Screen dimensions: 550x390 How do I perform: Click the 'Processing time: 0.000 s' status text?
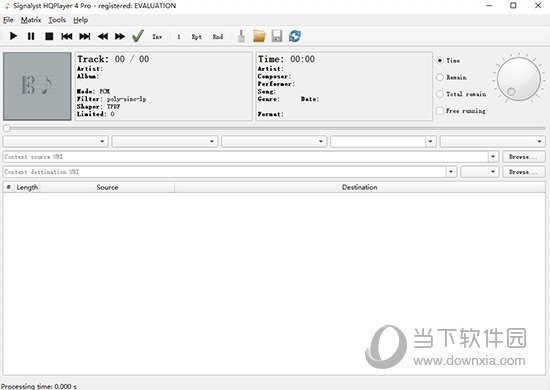tap(39, 386)
